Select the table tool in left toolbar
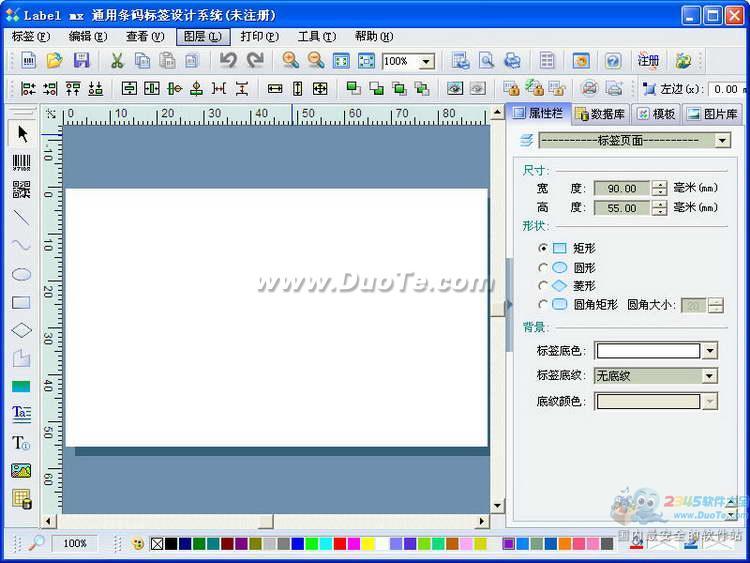Image resolution: width=750 pixels, height=563 pixels. pos(22,499)
